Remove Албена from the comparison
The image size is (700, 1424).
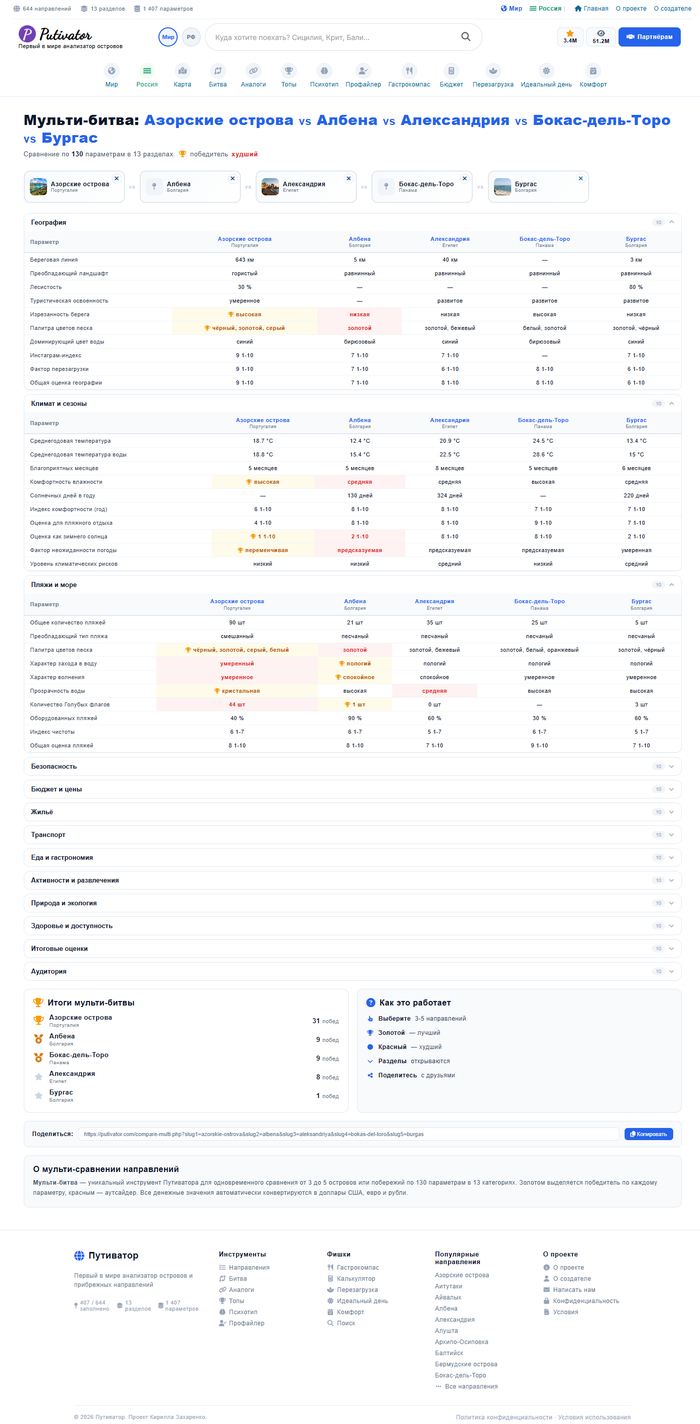[233, 178]
